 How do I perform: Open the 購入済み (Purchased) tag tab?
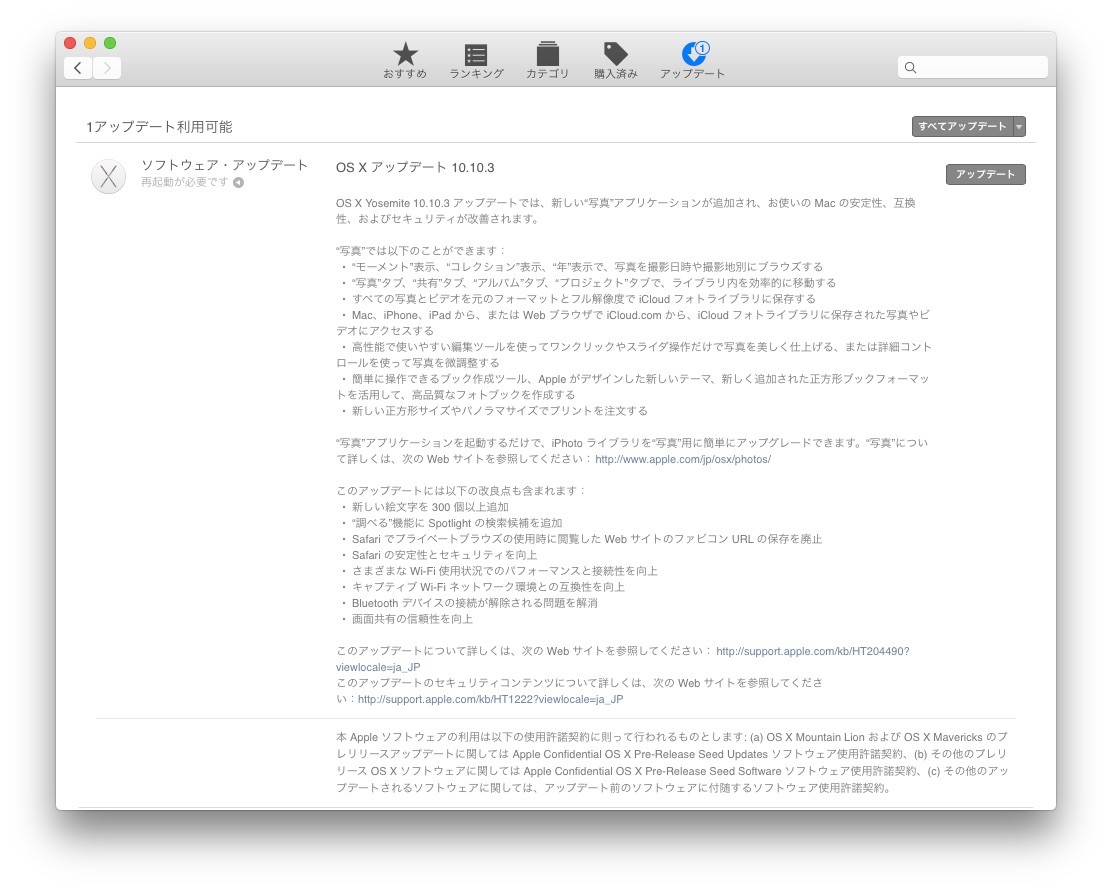point(616,60)
